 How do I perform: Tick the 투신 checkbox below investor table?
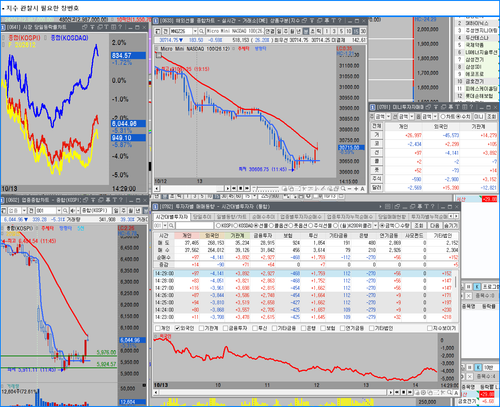(255, 328)
